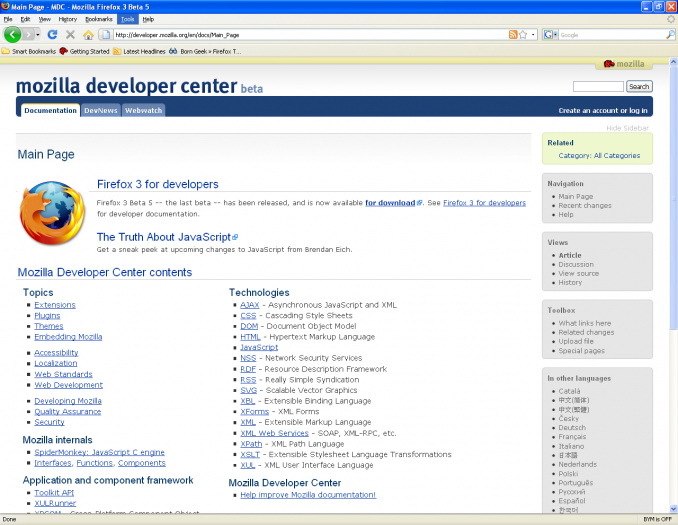678x525 pixels.
Task: Click the Firefox 3 for developers heading
Action: tap(157, 184)
